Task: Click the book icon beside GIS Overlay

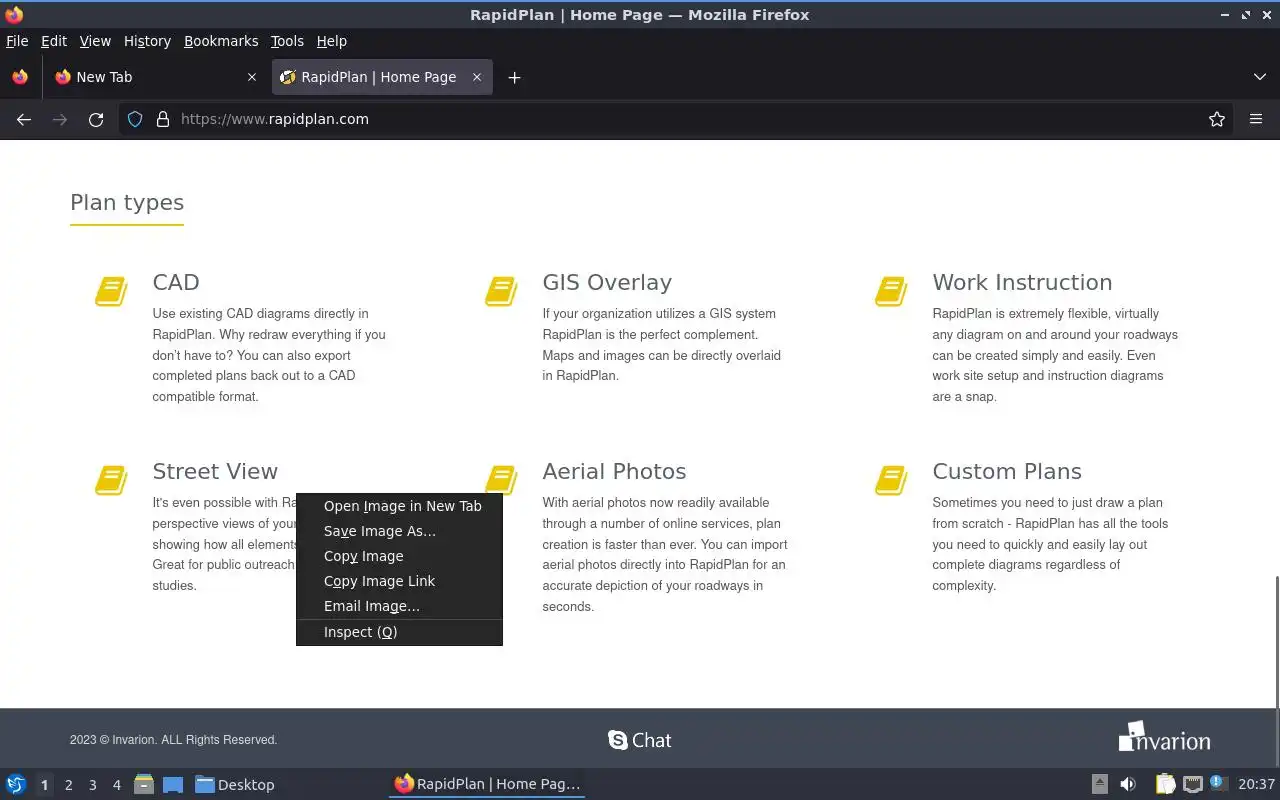Action: [501, 291]
